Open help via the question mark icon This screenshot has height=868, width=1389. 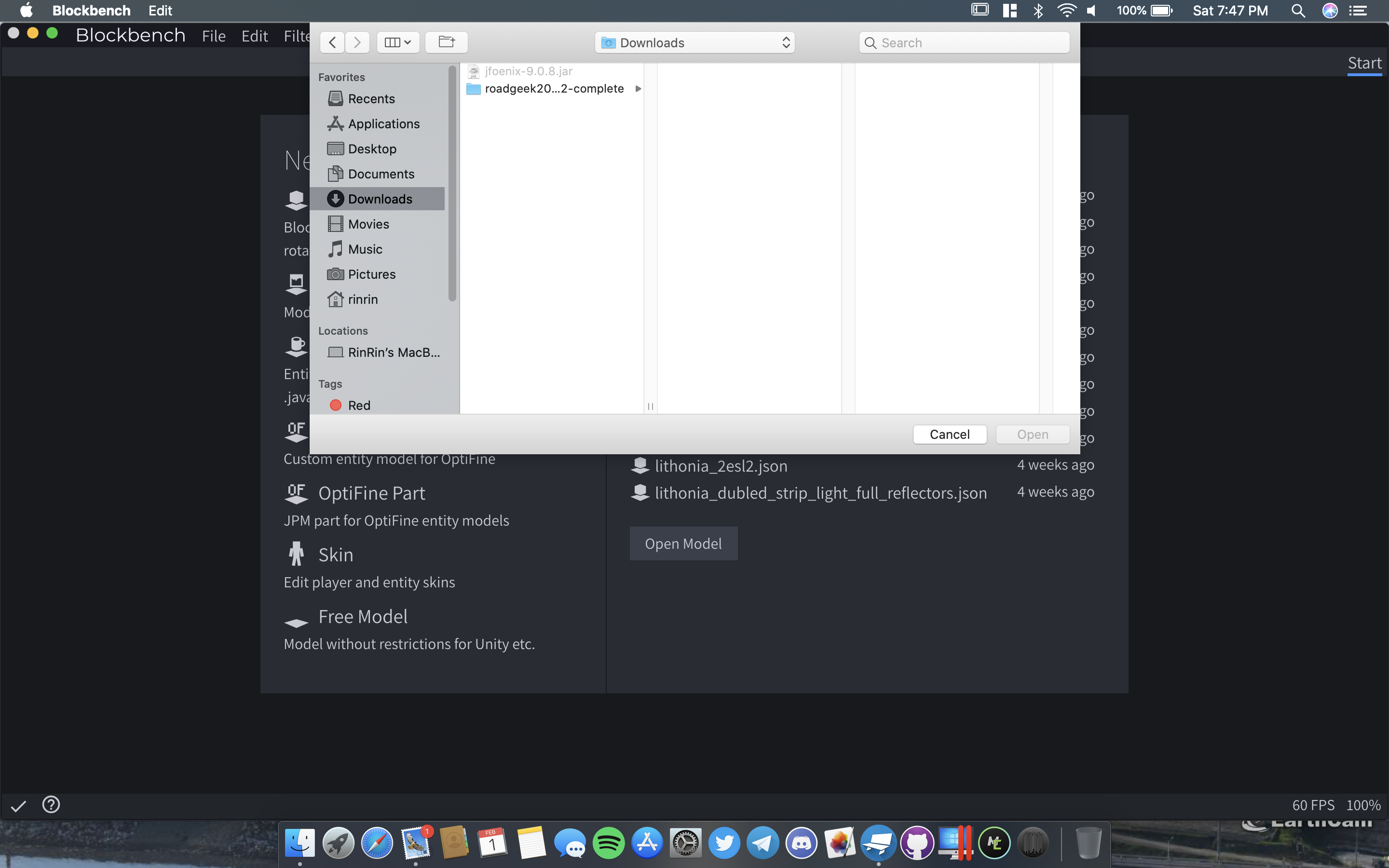(51, 804)
